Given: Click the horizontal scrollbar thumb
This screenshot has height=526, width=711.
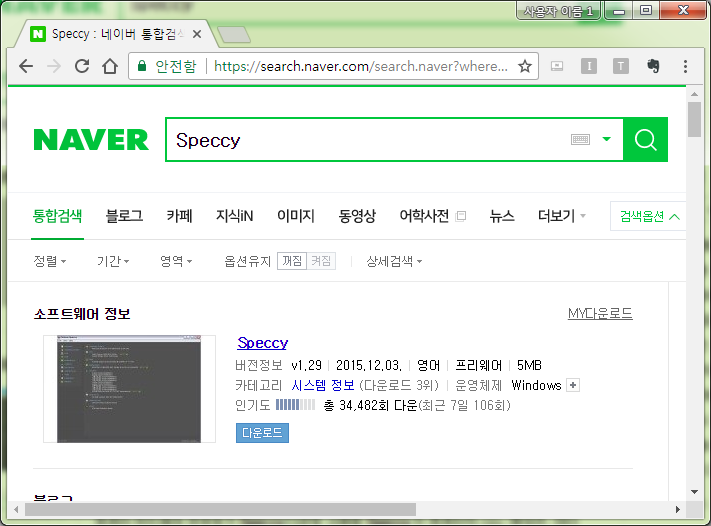Looking at the screenshot, I should point(220,510).
